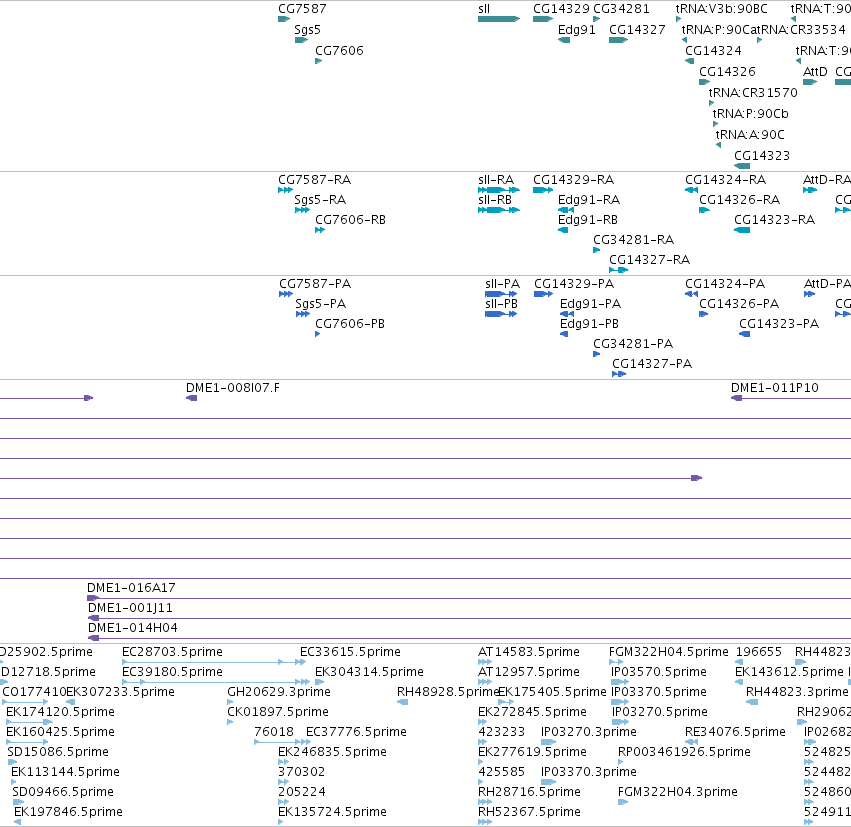
Task: Open the CG14323-RA transcript
Action: (742, 230)
